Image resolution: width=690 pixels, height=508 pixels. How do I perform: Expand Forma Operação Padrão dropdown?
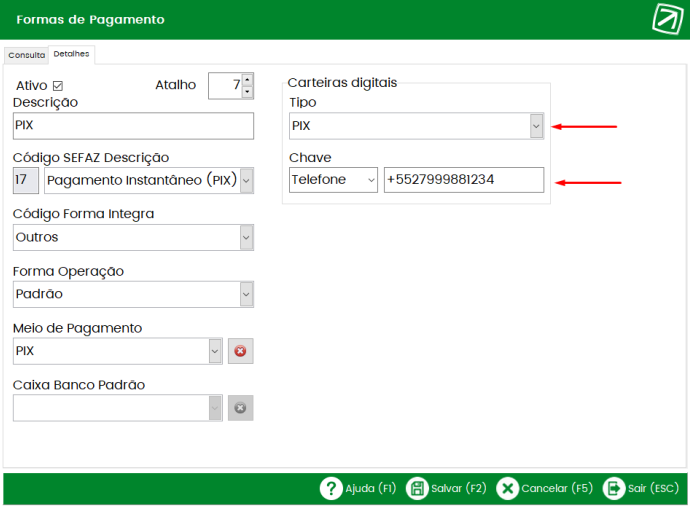point(246,294)
